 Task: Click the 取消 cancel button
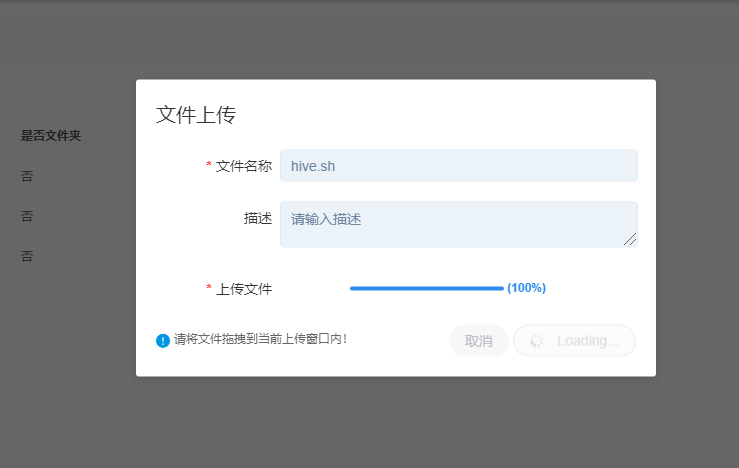(x=478, y=340)
